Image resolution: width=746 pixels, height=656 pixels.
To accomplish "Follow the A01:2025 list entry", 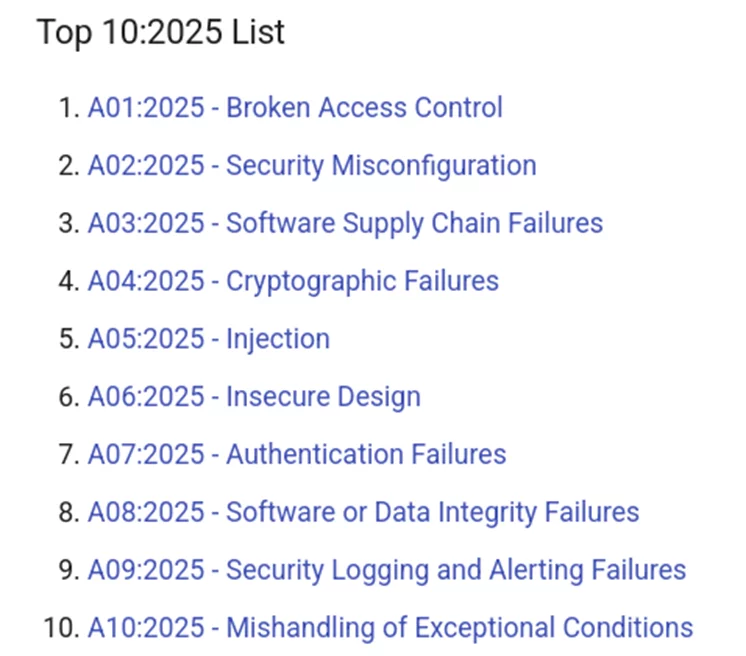I will pos(146,107).
